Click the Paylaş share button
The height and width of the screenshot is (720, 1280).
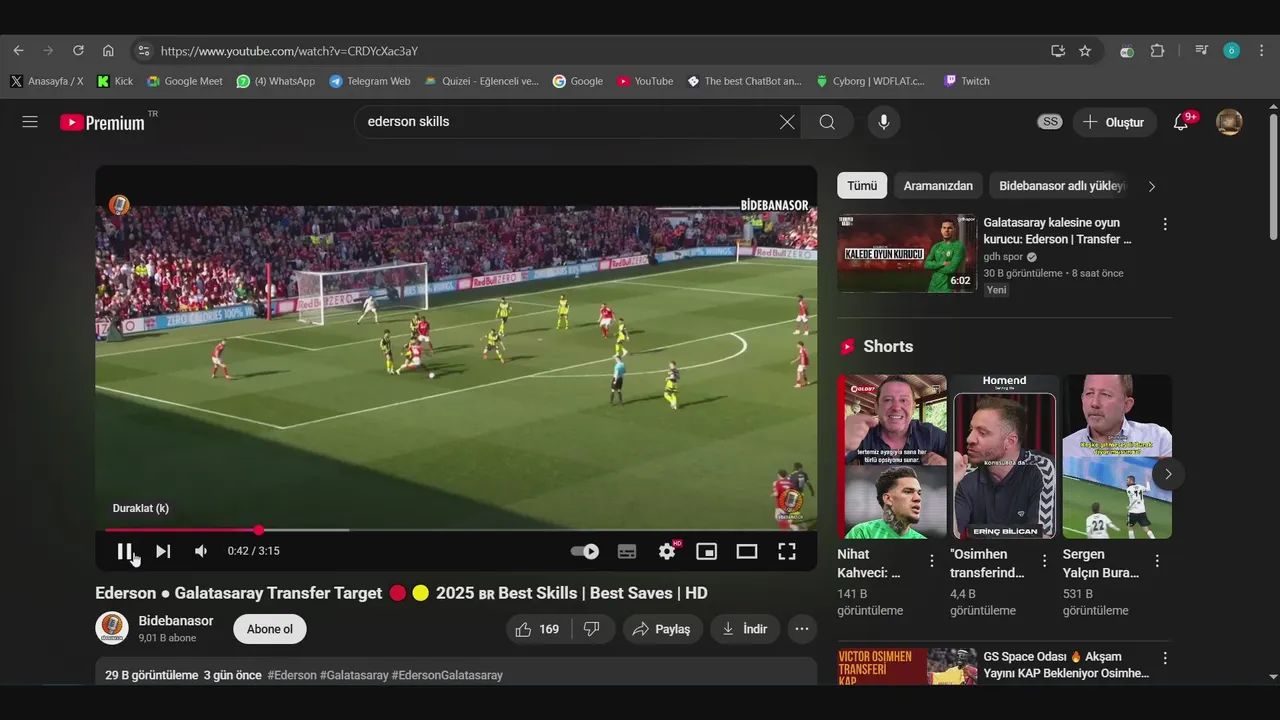pos(662,629)
